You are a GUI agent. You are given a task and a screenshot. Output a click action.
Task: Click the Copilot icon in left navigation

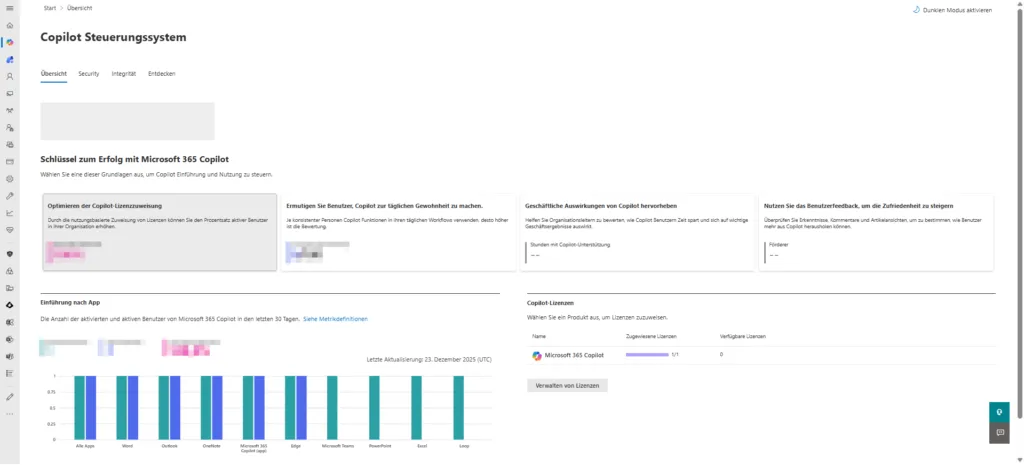10,42
